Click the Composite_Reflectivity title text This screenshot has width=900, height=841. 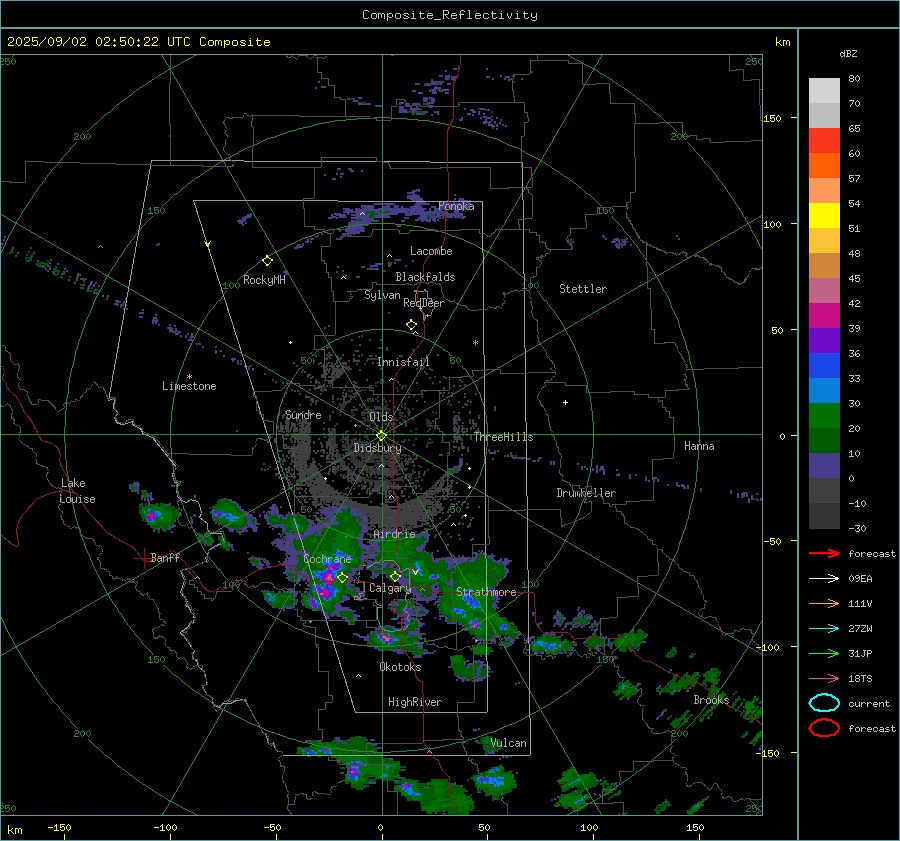450,15
